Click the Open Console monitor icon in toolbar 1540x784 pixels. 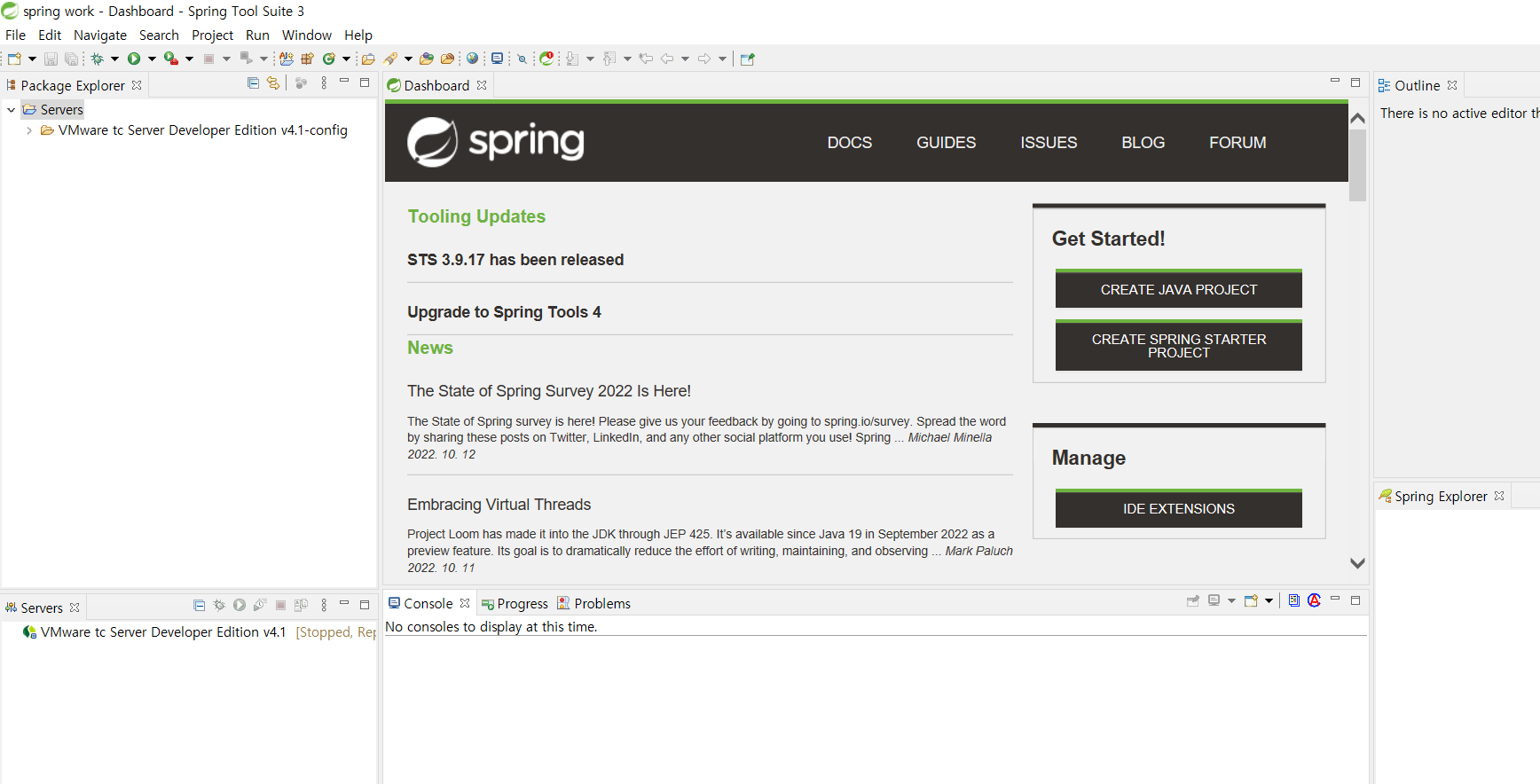pyautogui.click(x=498, y=59)
